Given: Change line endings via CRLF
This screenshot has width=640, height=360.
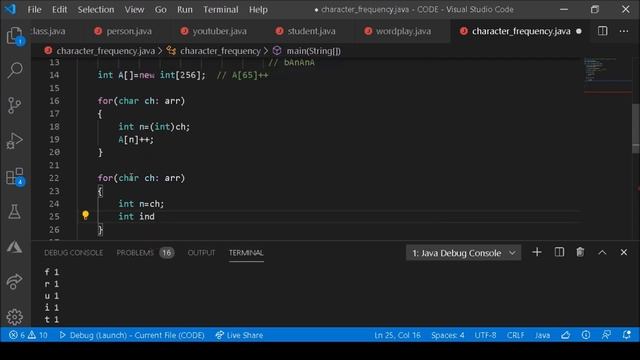Looking at the screenshot, I should pos(516,335).
